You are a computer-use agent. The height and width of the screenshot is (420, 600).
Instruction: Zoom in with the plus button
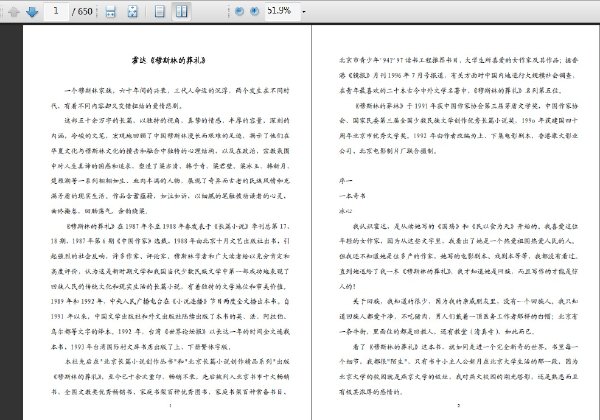click(x=254, y=11)
